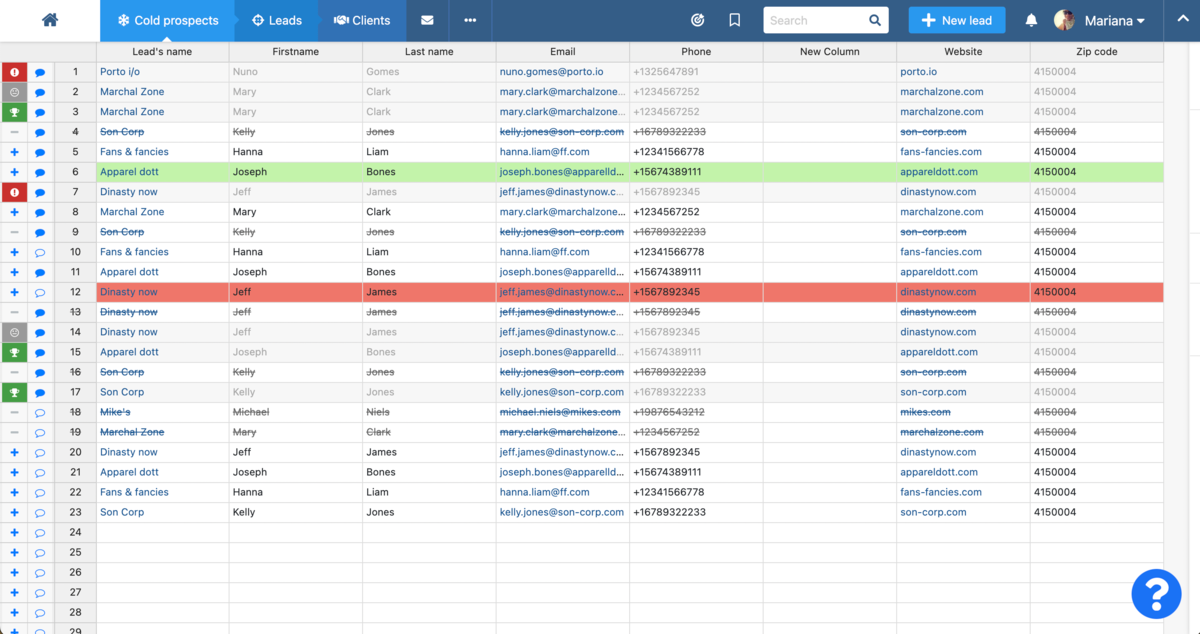The width and height of the screenshot is (1200, 634).
Task: Toggle the minus status icon on row 4
Action: 14,132
